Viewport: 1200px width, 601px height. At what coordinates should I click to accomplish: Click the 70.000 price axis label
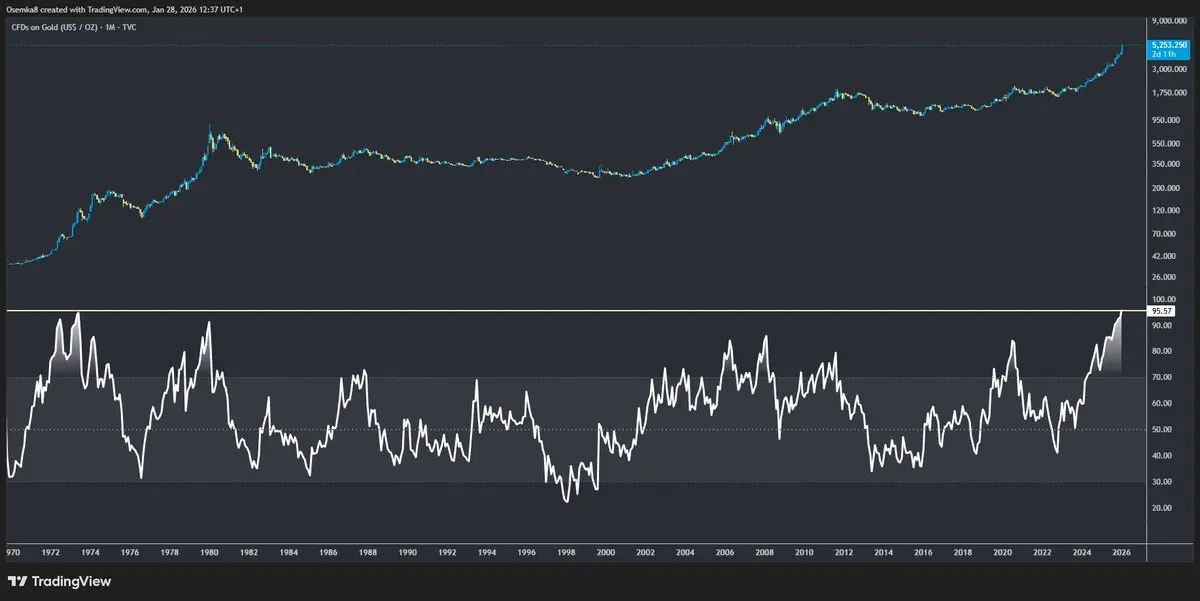pos(1164,233)
